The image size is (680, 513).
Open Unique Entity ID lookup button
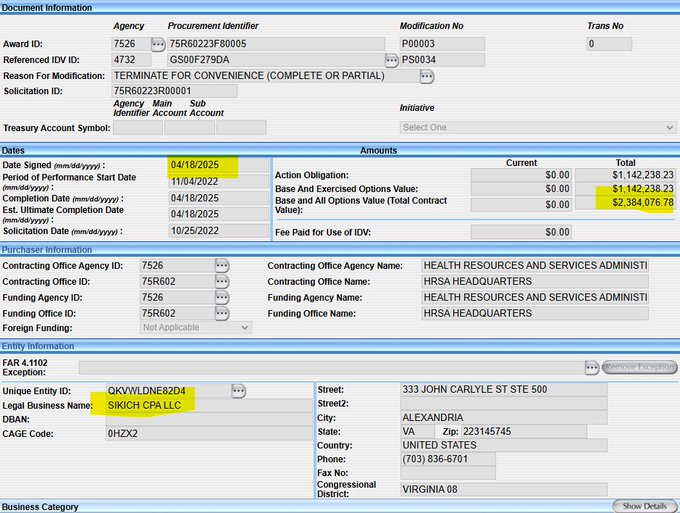238,390
